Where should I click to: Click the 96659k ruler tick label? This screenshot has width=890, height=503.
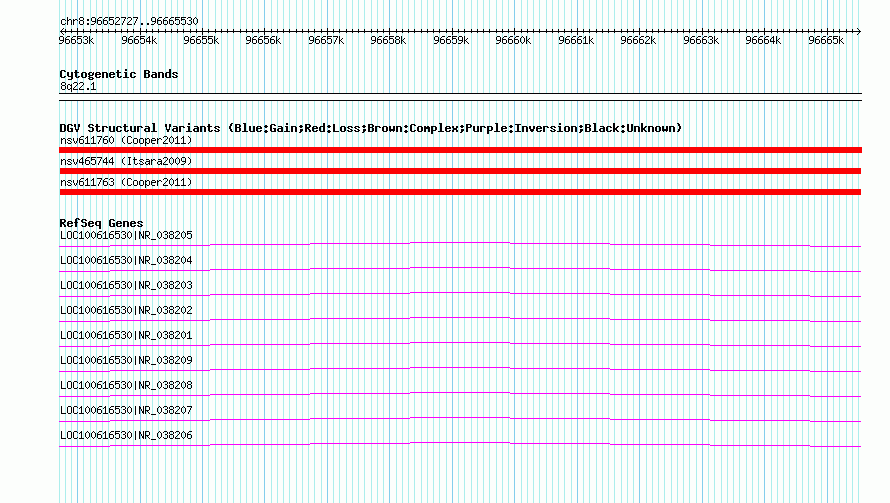pyautogui.click(x=451, y=40)
